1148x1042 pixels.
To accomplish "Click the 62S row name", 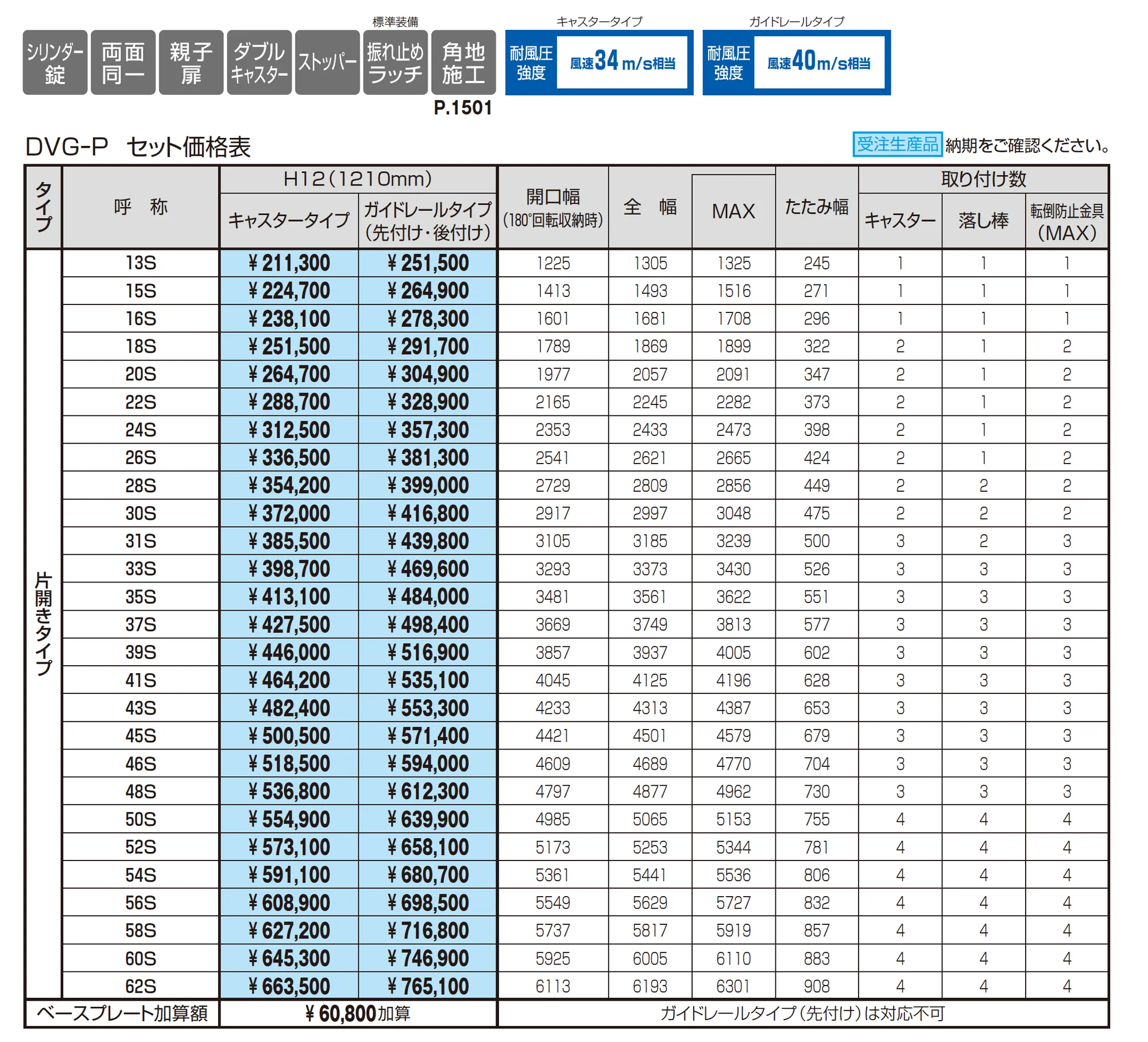I will tap(141, 986).
